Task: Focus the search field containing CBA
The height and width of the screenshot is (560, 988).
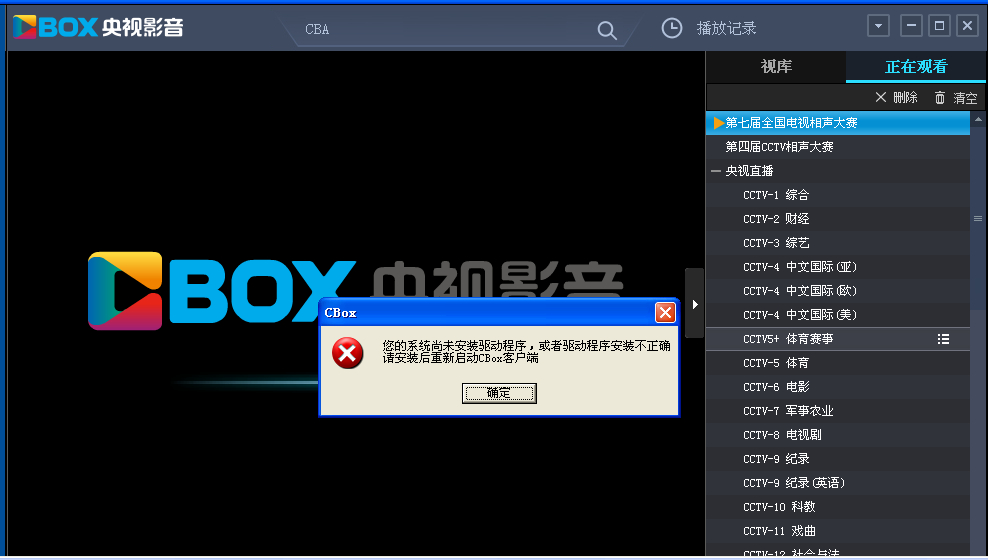Action: pyautogui.click(x=447, y=30)
